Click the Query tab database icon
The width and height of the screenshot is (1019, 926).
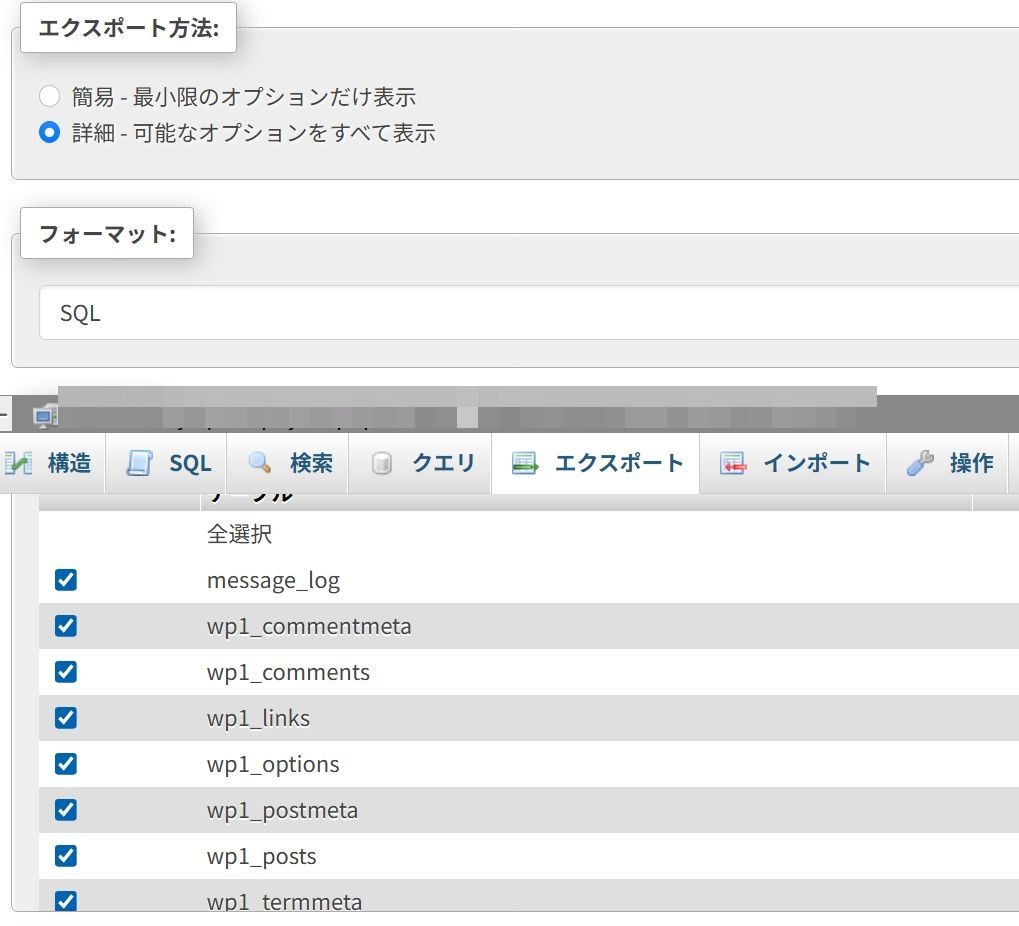[382, 463]
